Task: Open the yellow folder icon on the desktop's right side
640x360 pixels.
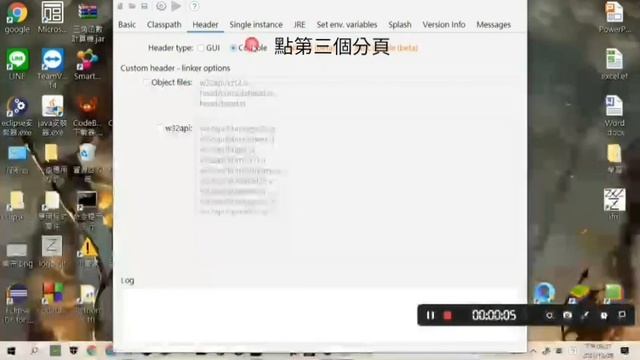Action: pos(614,159)
